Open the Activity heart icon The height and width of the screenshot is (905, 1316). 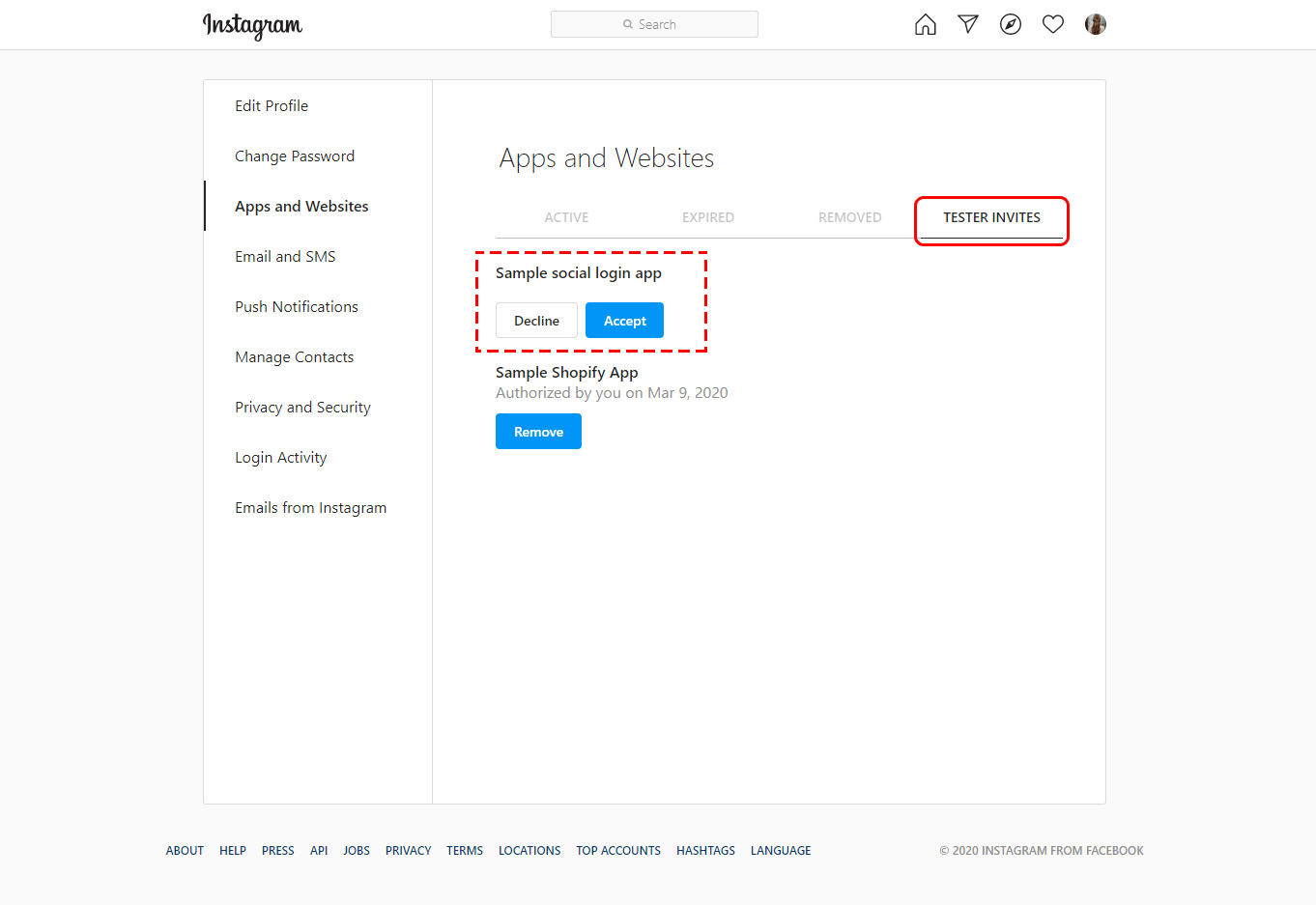coord(1053,24)
